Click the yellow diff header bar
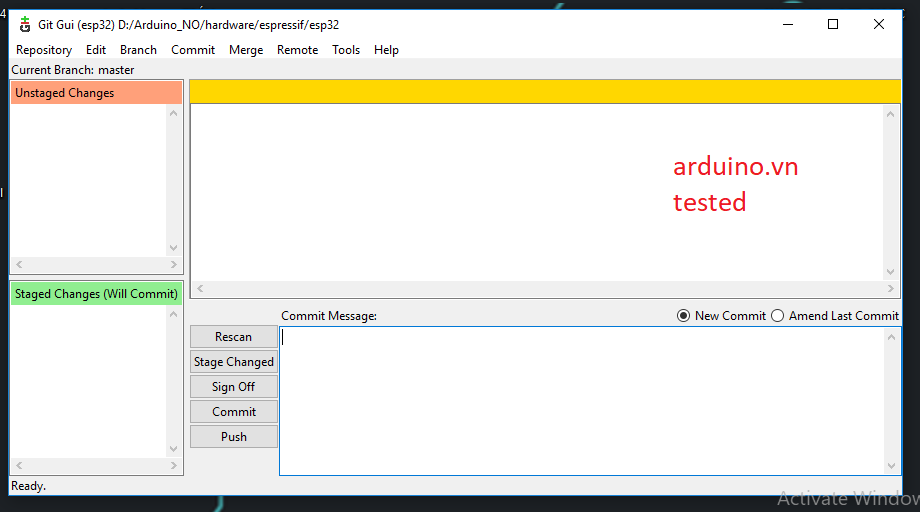This screenshot has width=920, height=512. pos(545,91)
